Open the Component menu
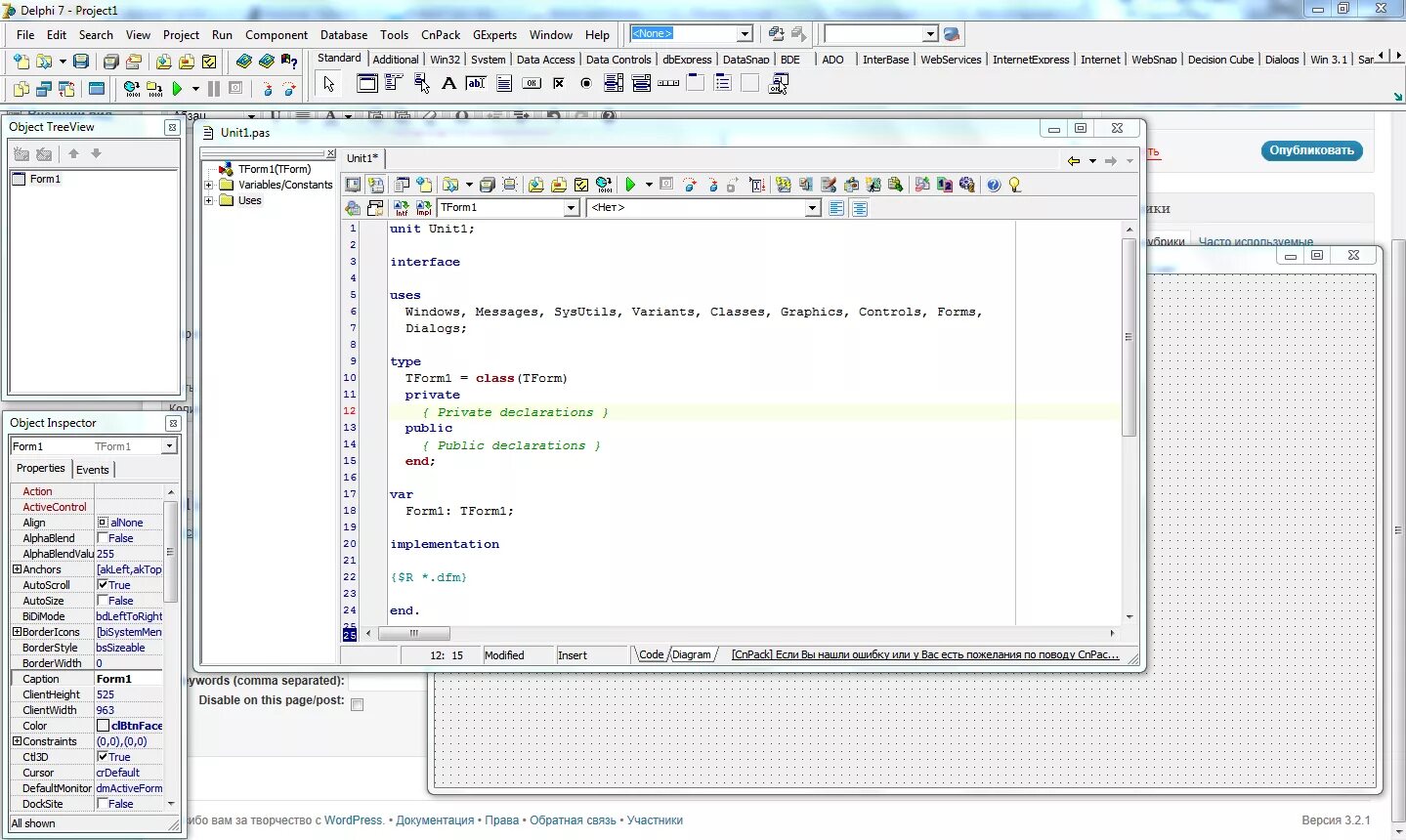Viewport: 1406px width, 840px height. [277, 34]
